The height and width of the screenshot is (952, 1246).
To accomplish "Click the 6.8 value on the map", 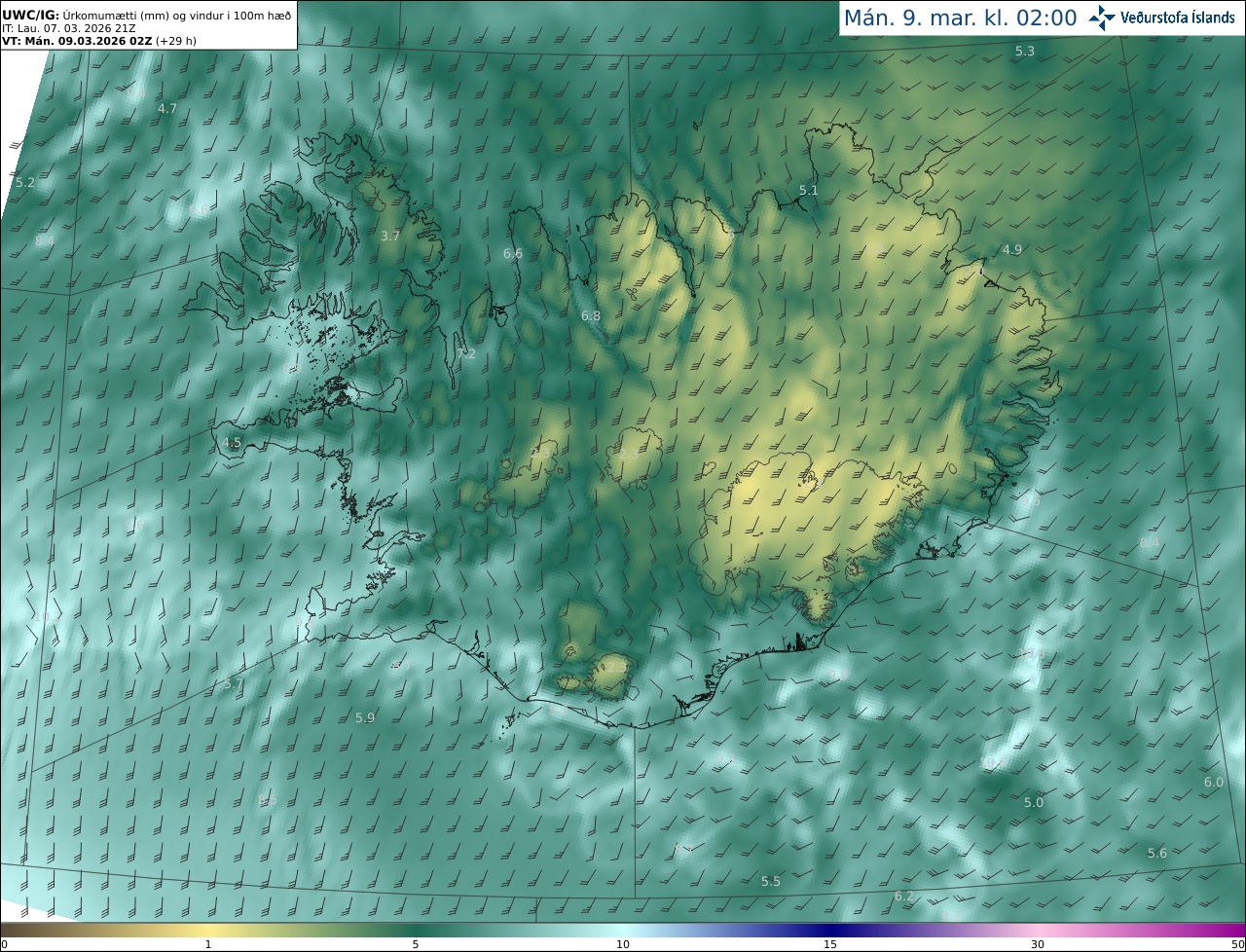I will (591, 315).
